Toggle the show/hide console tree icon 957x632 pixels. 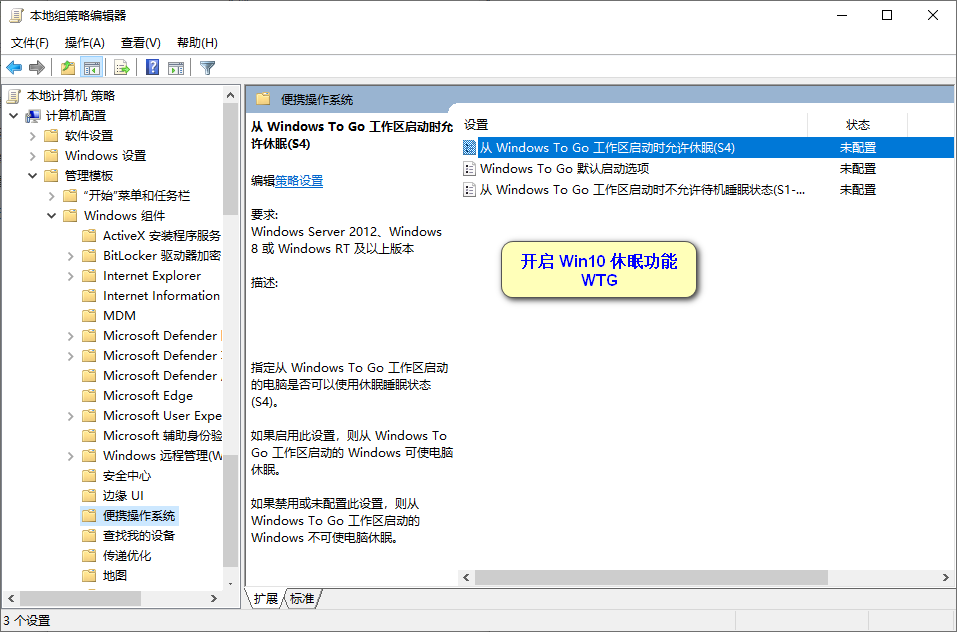(92, 68)
